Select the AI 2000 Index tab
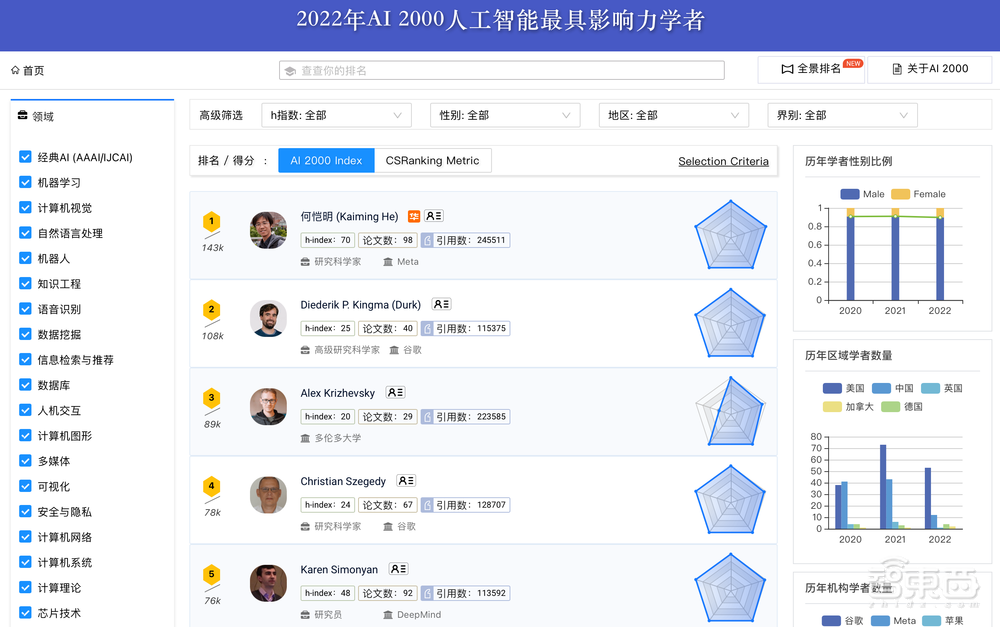Screen dimensions: 1000x627 [326, 160]
